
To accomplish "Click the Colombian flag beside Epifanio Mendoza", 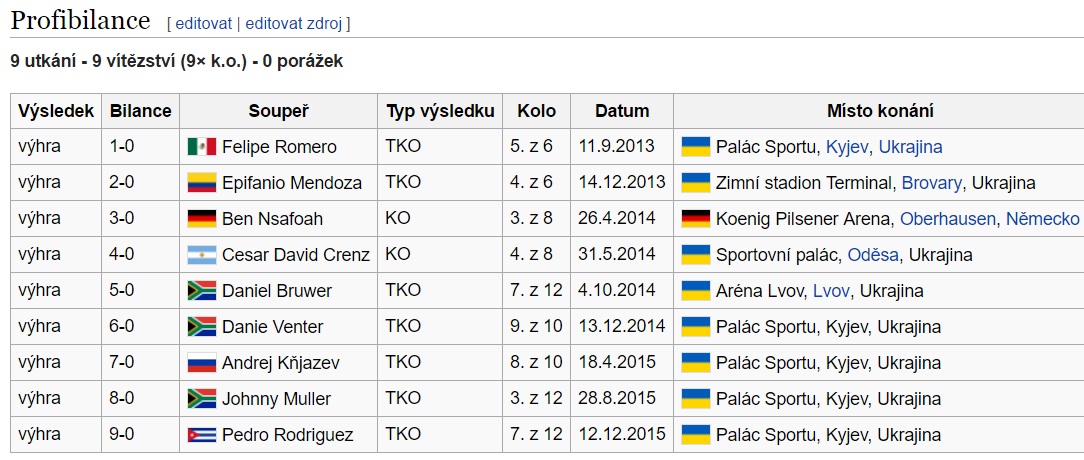I will click(x=202, y=183).
